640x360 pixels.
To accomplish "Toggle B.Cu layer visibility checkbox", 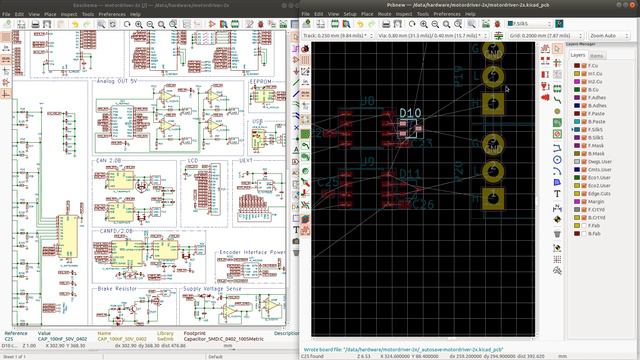I will coord(584,90).
